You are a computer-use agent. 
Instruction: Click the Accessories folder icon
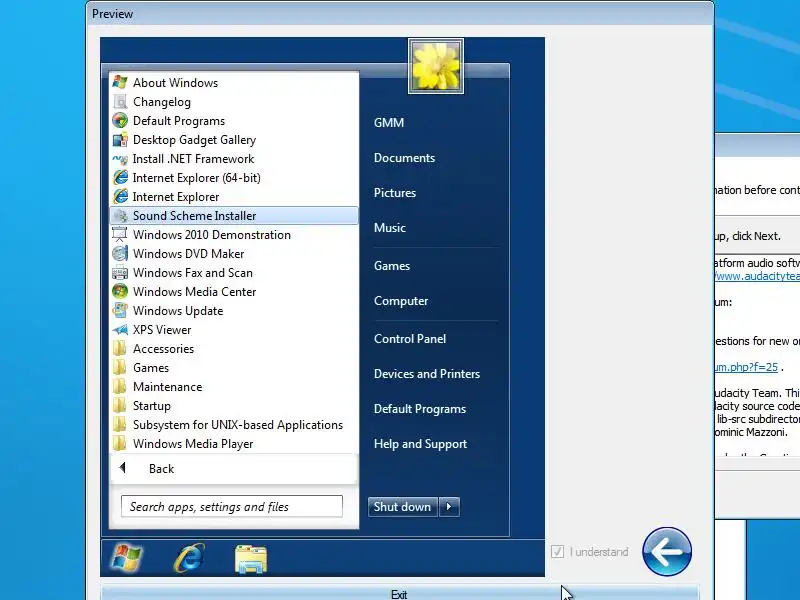coord(120,348)
